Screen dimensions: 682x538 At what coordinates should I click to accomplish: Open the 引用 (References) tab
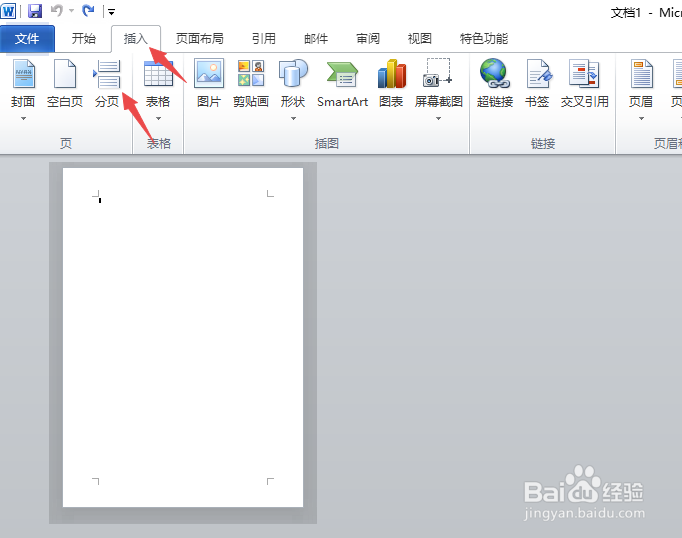[264, 39]
